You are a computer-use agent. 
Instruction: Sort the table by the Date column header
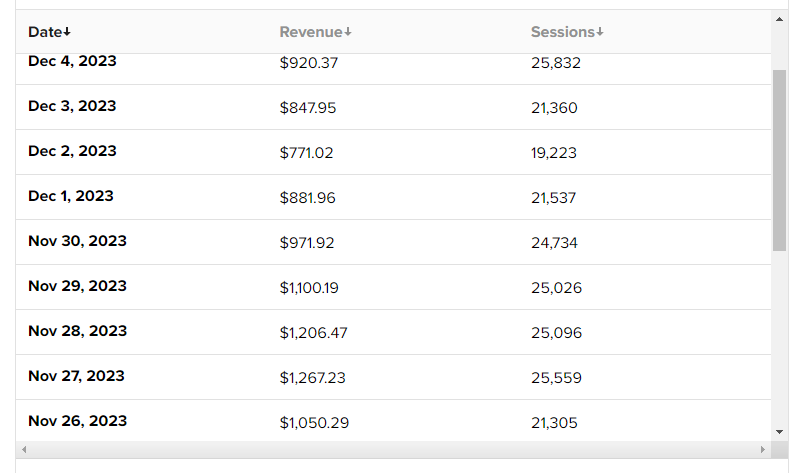click(49, 32)
